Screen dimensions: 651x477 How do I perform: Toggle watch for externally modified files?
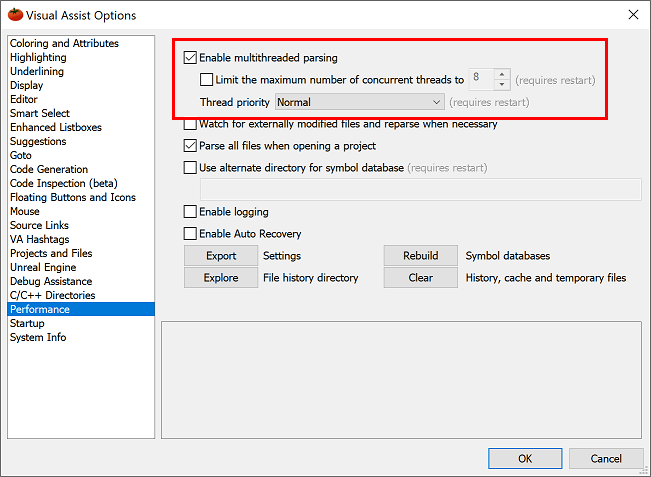[x=191, y=125]
